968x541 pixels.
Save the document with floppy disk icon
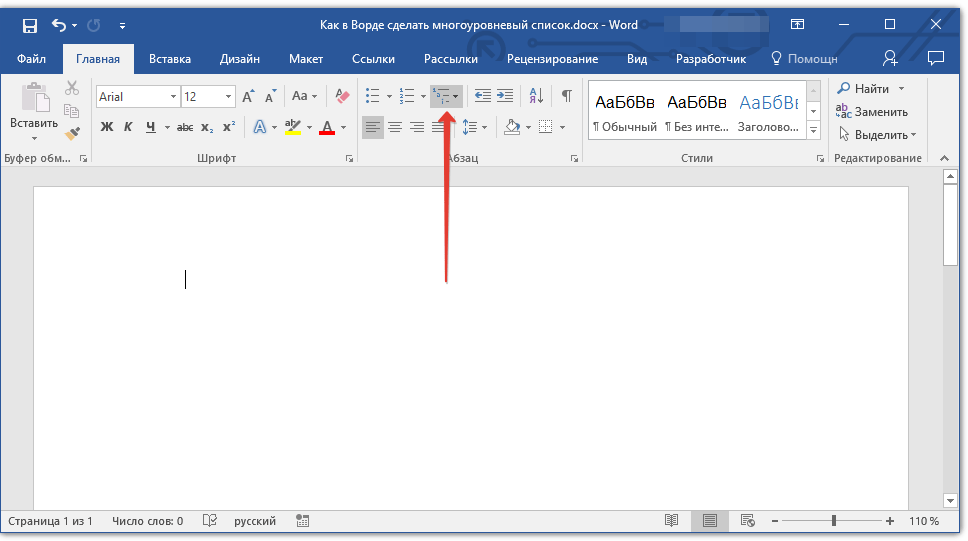30,25
